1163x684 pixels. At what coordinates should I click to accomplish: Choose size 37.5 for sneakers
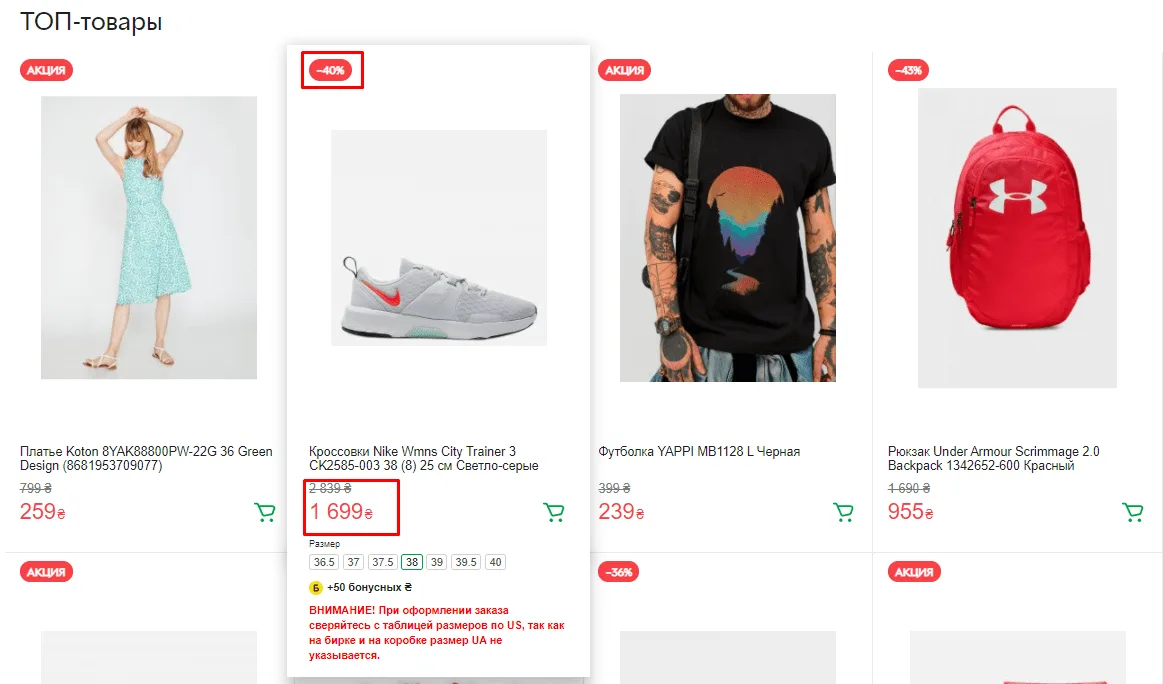[383, 562]
